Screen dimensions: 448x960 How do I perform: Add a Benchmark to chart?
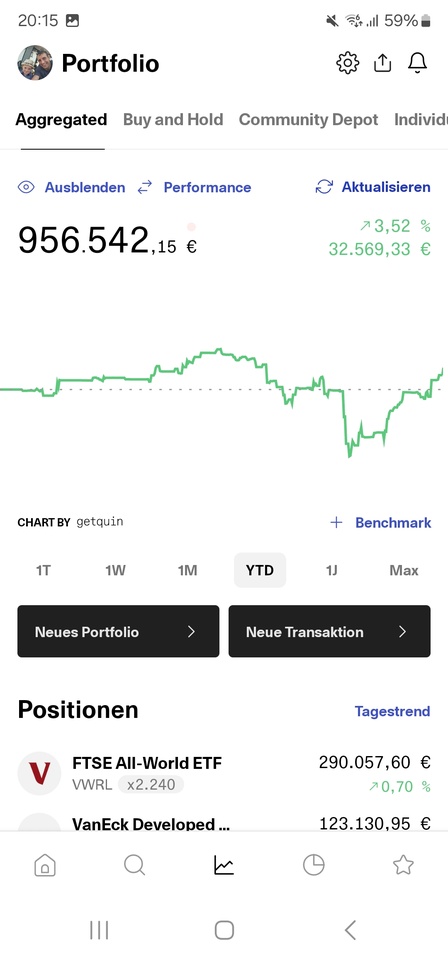tap(381, 523)
